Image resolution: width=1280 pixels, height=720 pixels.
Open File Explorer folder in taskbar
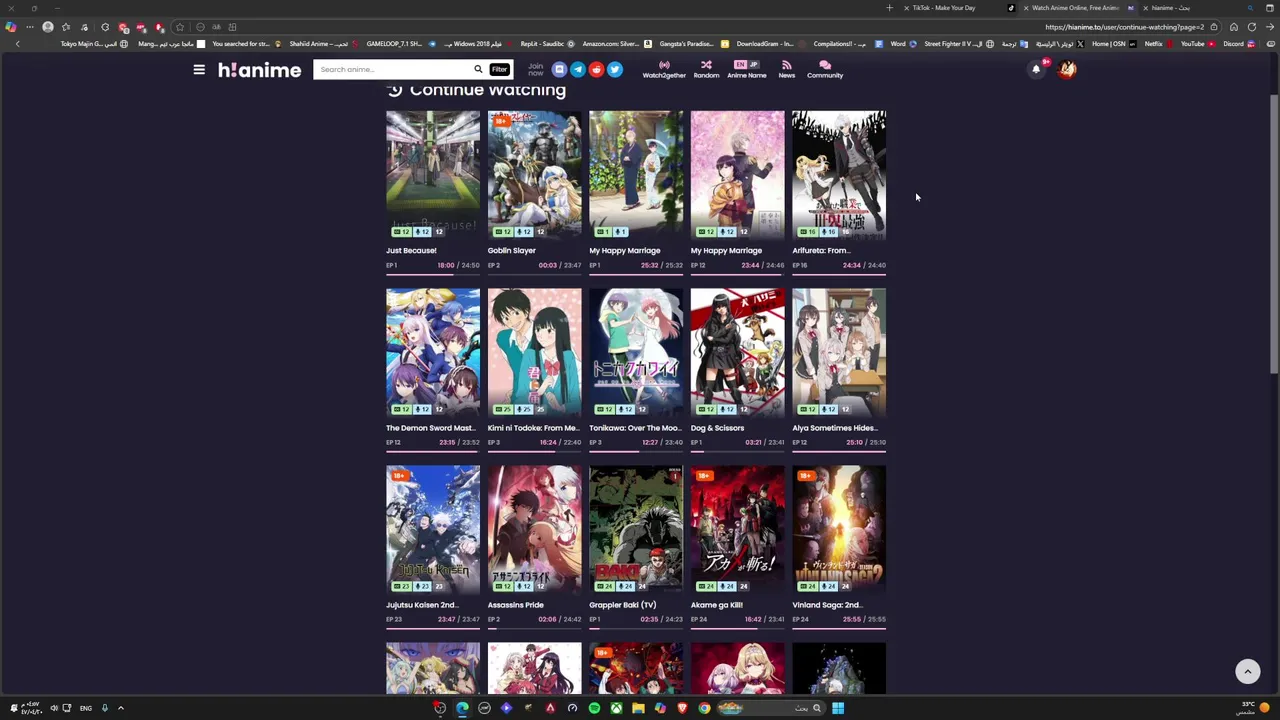[638, 708]
